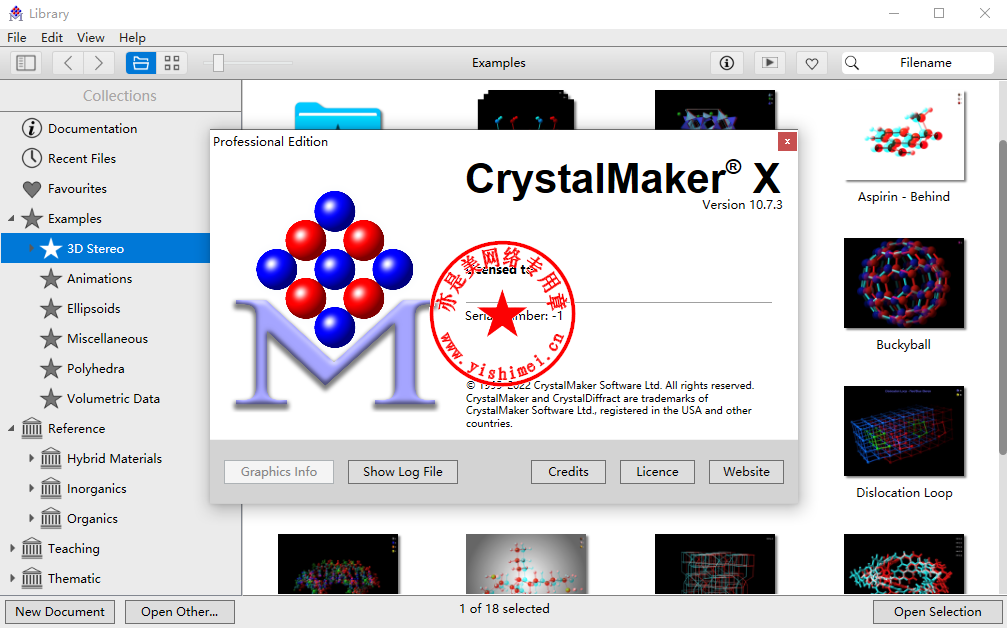Image resolution: width=1007 pixels, height=628 pixels.
Task: Click the Volumetric Data star icon
Action: pos(51,399)
